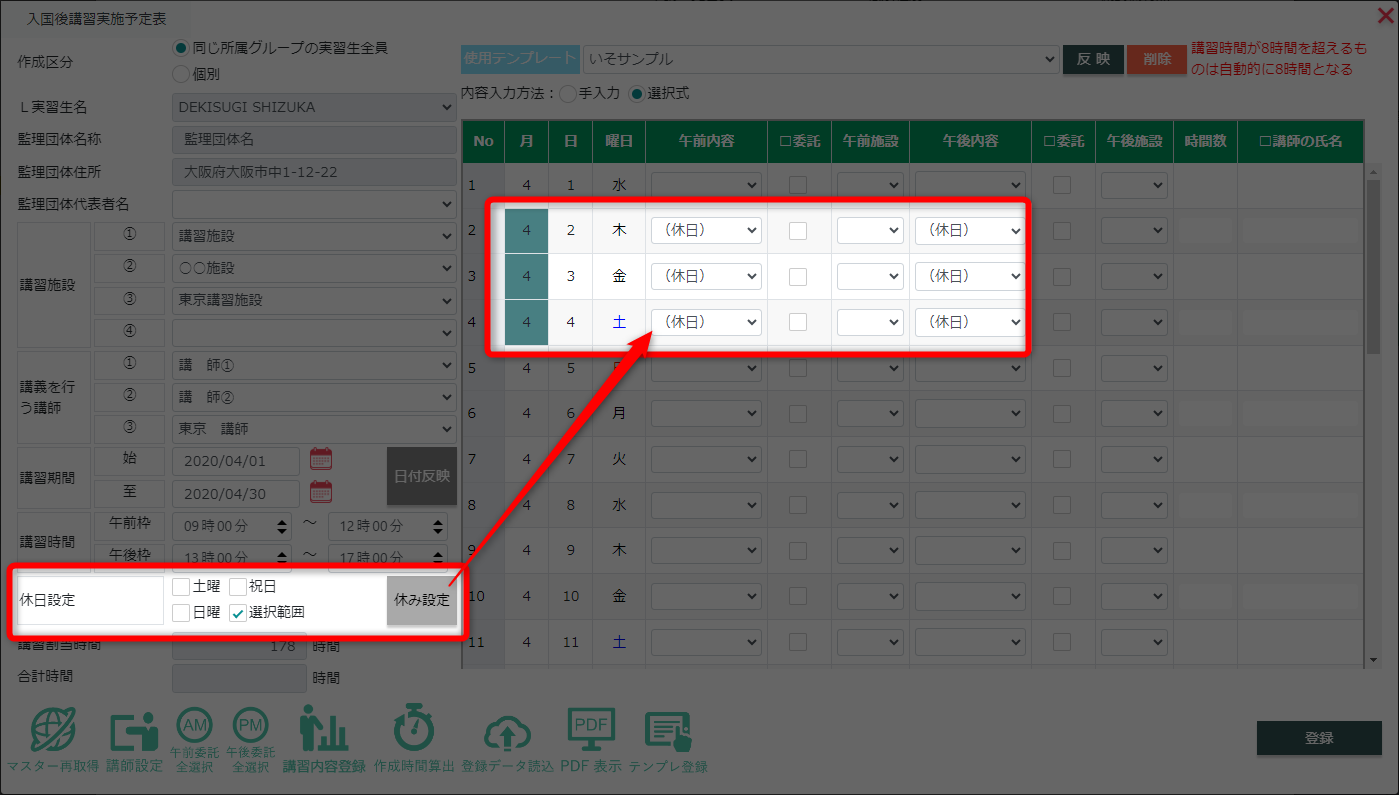Select the 個別 radio button
This screenshot has height=795, width=1399.
(181, 73)
